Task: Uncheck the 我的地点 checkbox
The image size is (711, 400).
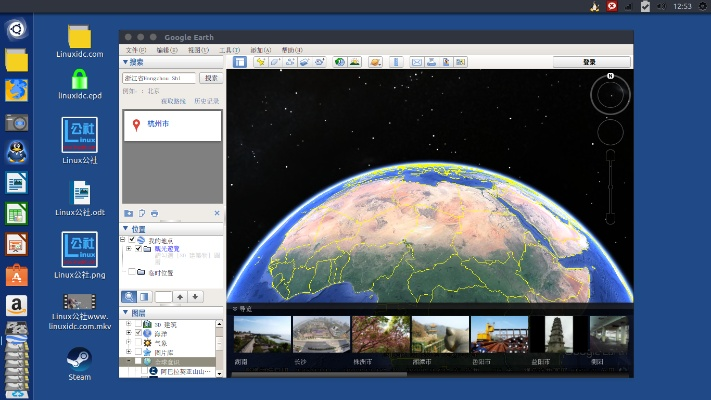Action: (132, 239)
